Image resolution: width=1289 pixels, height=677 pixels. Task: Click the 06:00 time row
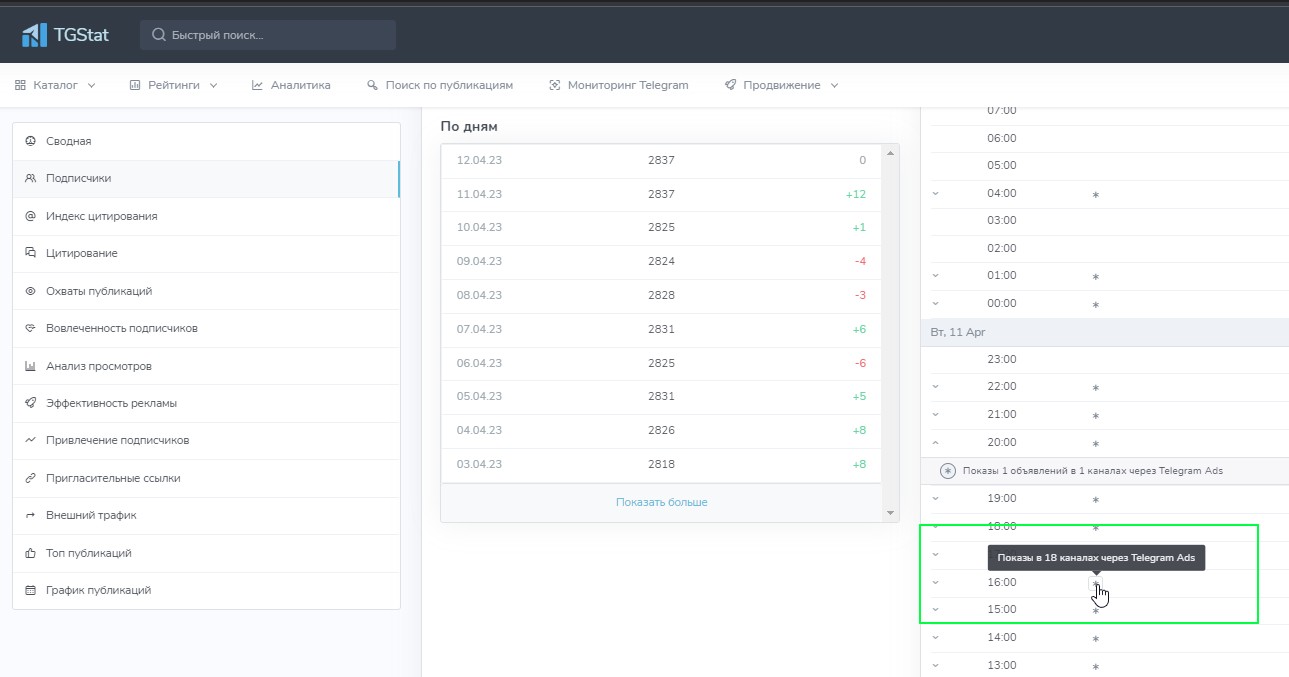tap(1104, 138)
